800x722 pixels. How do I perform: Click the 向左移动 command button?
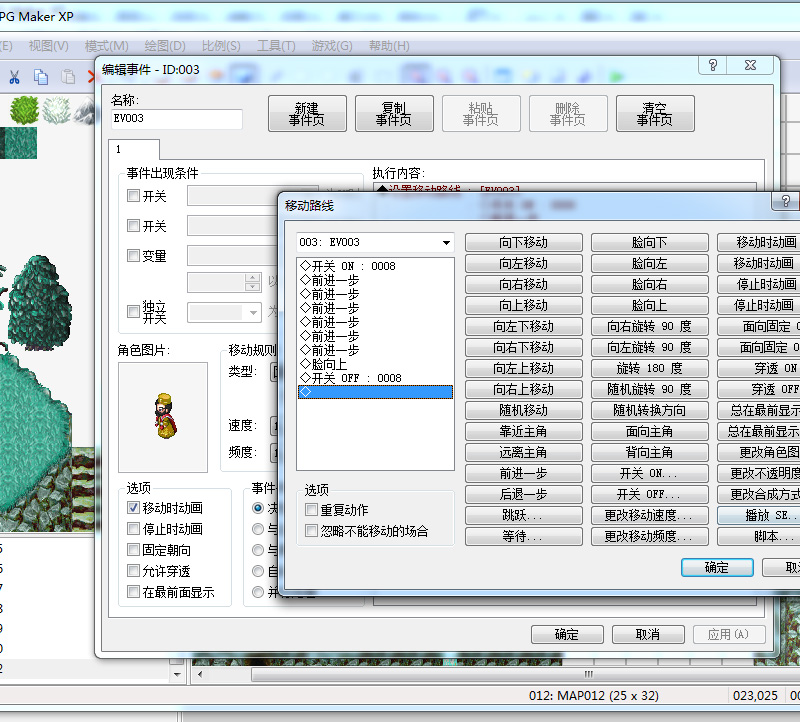pyautogui.click(x=523, y=263)
